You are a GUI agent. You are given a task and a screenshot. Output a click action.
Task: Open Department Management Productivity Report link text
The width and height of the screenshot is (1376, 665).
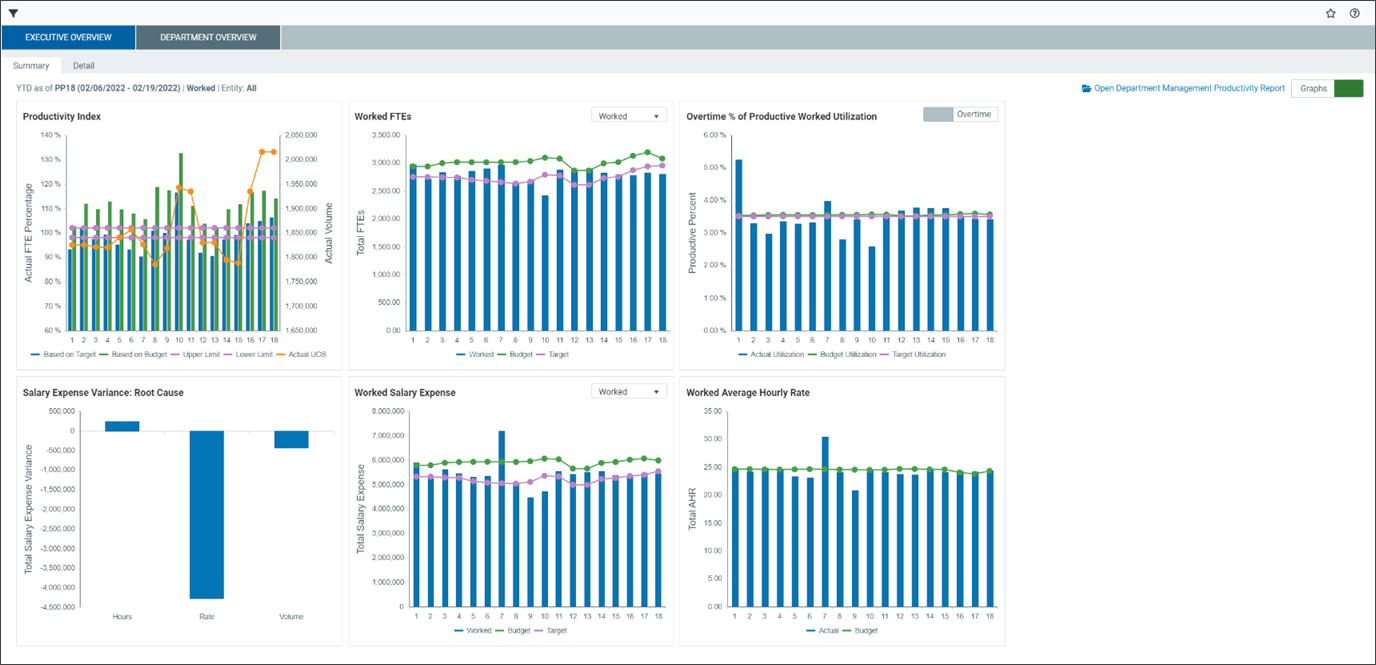1189,88
